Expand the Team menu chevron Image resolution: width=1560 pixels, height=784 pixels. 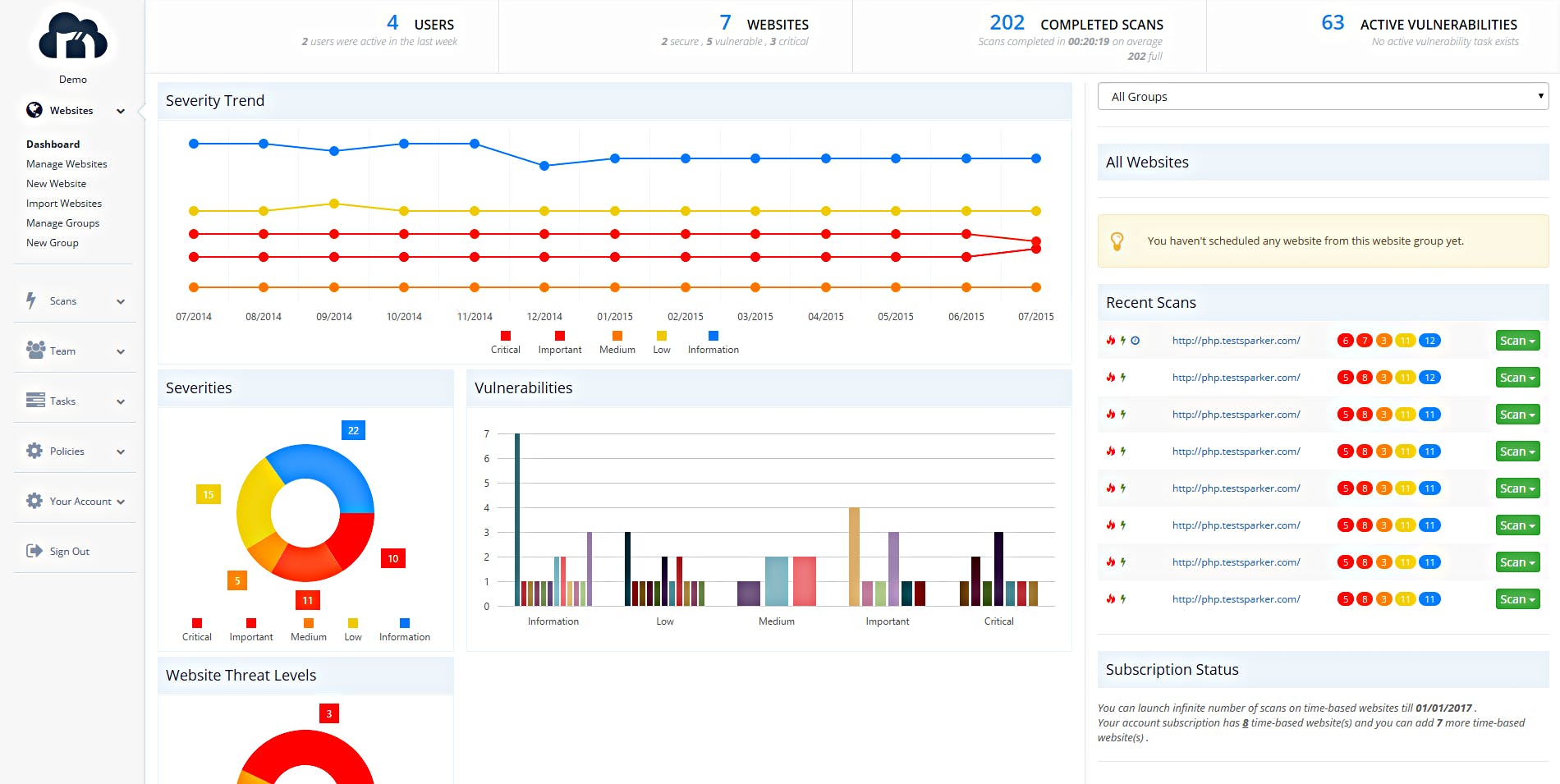point(121,351)
